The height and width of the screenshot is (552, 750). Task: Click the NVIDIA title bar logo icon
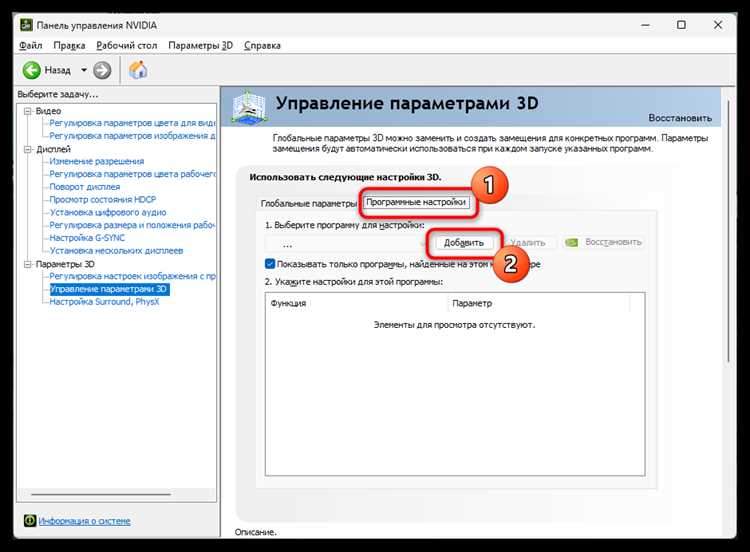[27, 25]
